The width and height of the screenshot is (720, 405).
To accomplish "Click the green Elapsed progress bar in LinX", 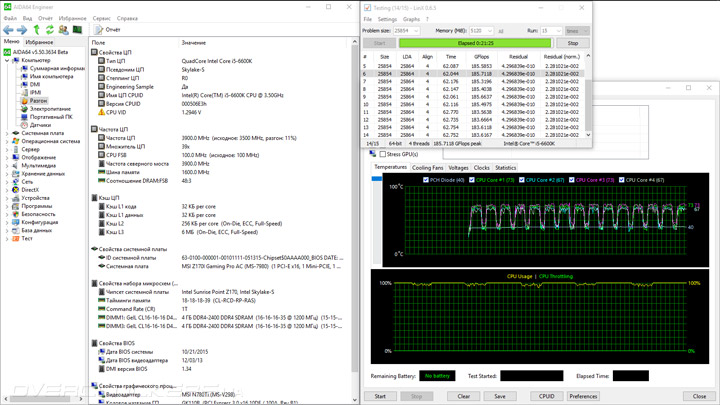I will (476, 44).
